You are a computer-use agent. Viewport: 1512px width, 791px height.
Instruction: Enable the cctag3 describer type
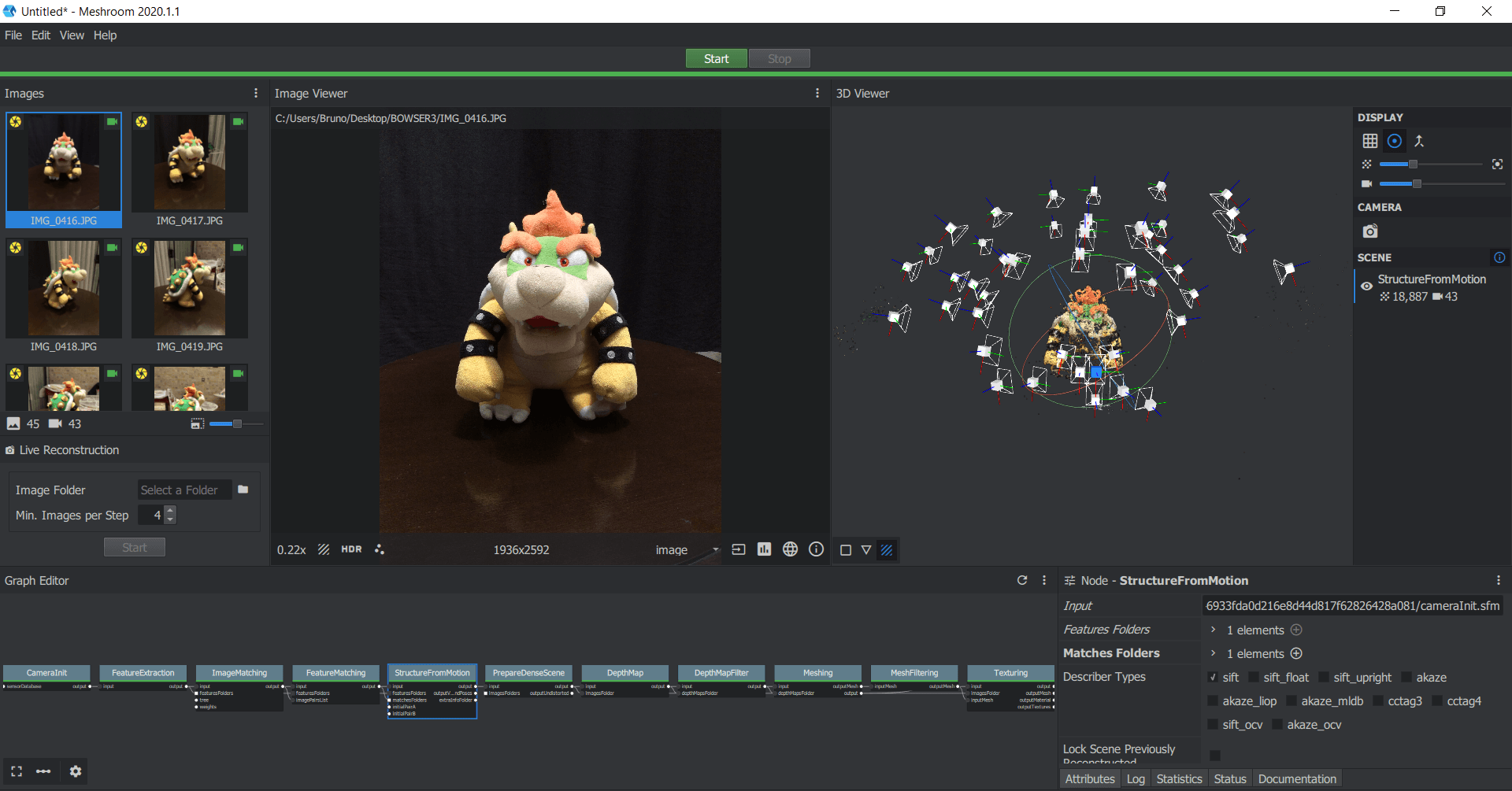[x=1378, y=700]
